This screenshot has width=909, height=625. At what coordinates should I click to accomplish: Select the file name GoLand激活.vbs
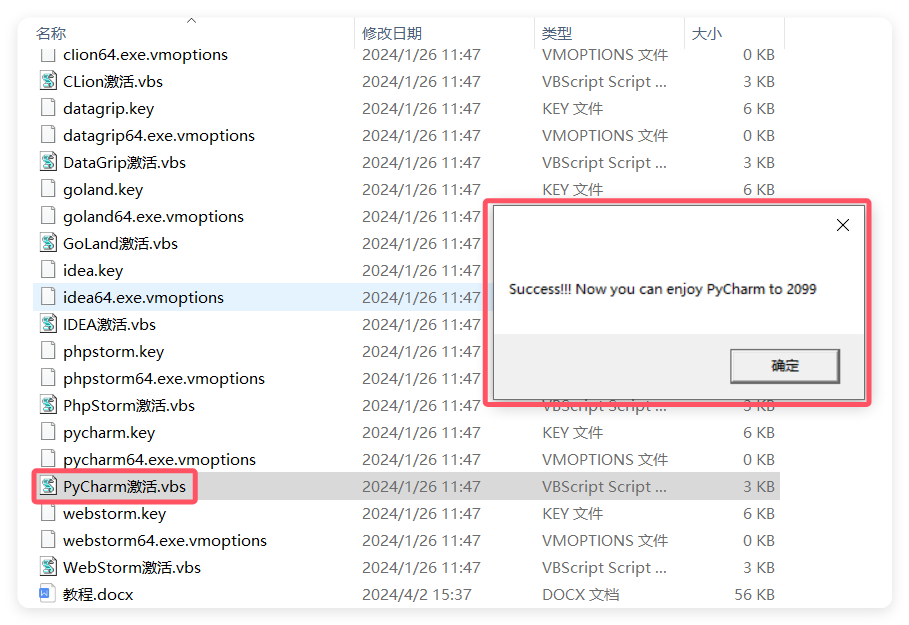click(x=121, y=244)
